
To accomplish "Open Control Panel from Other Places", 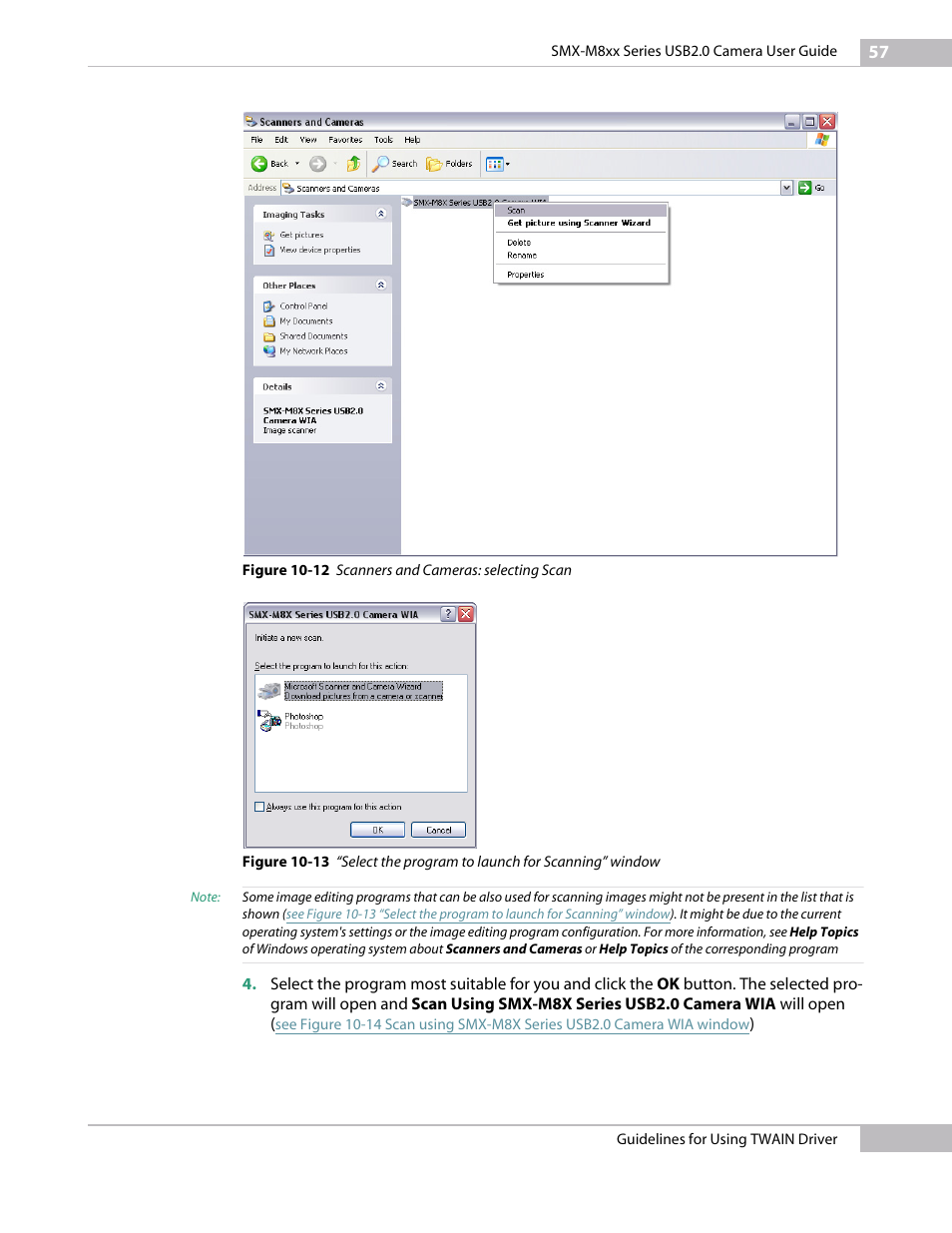I will (x=303, y=307).
